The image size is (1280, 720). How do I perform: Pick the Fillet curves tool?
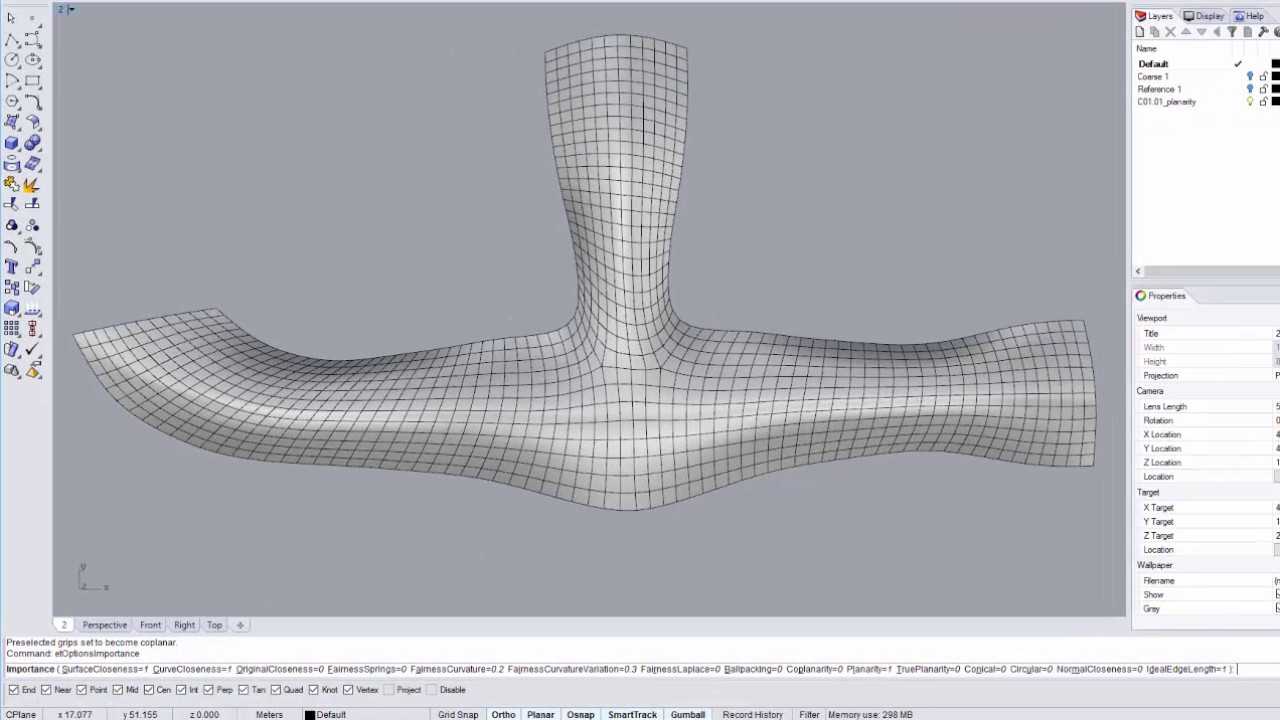[33, 101]
